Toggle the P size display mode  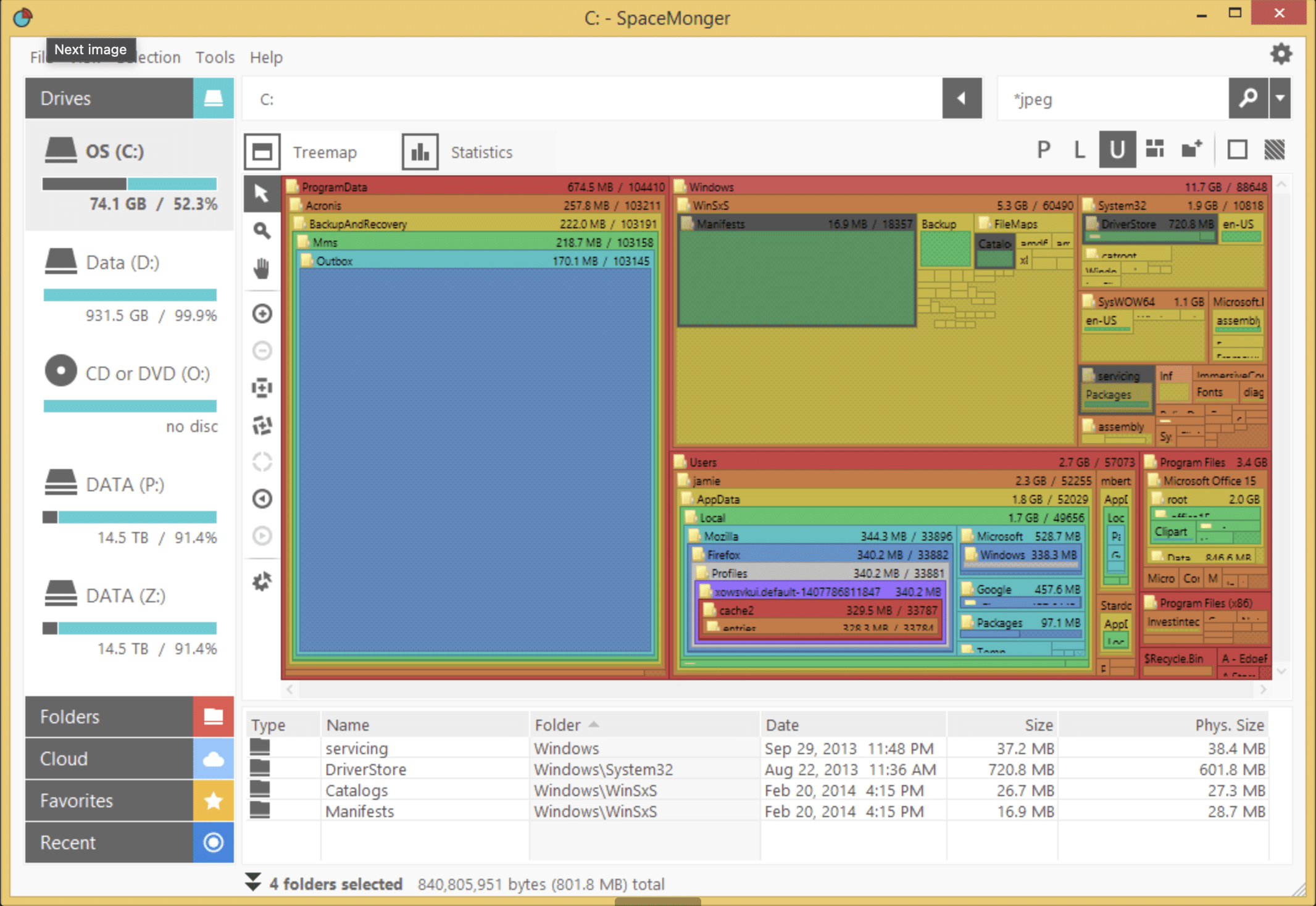click(x=1043, y=149)
